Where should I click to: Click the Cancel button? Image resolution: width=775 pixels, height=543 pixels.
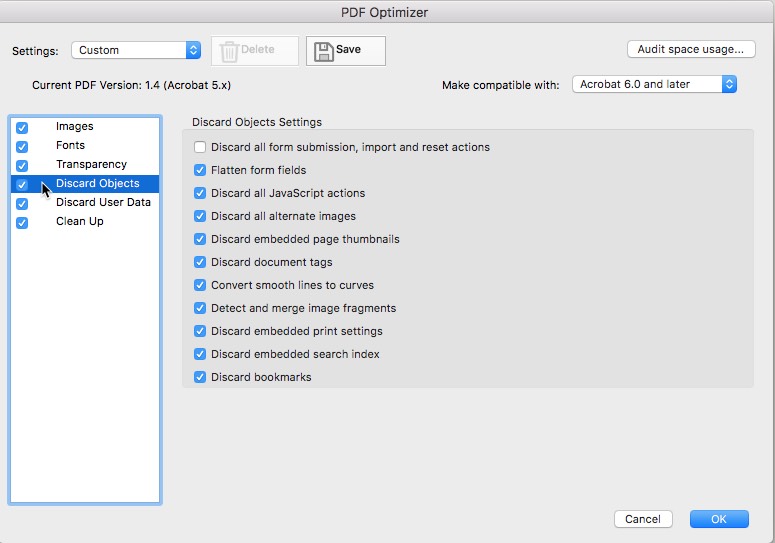643,519
